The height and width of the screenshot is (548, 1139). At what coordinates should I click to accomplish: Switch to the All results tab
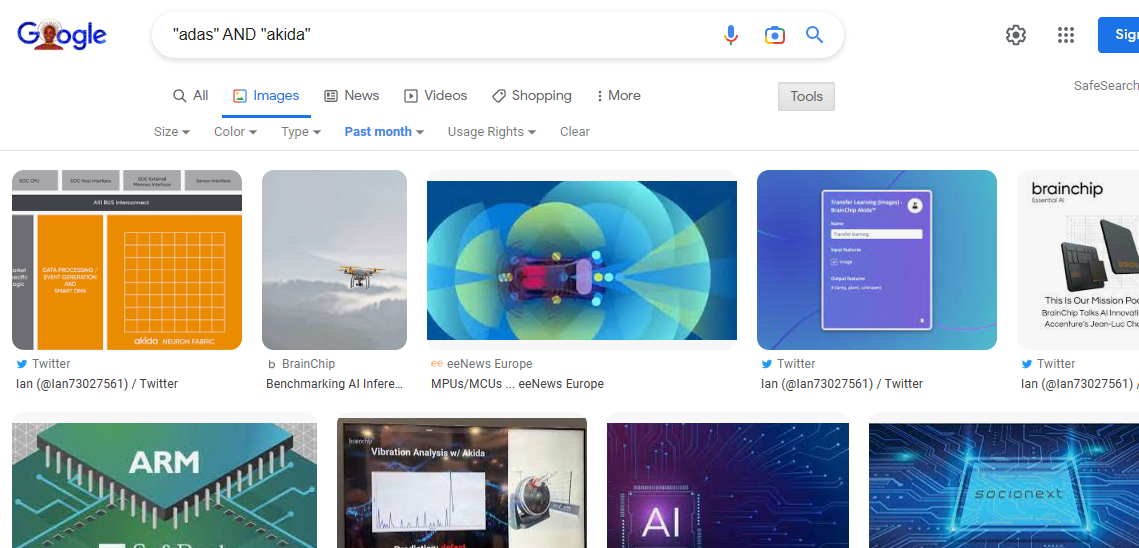[x=190, y=96]
